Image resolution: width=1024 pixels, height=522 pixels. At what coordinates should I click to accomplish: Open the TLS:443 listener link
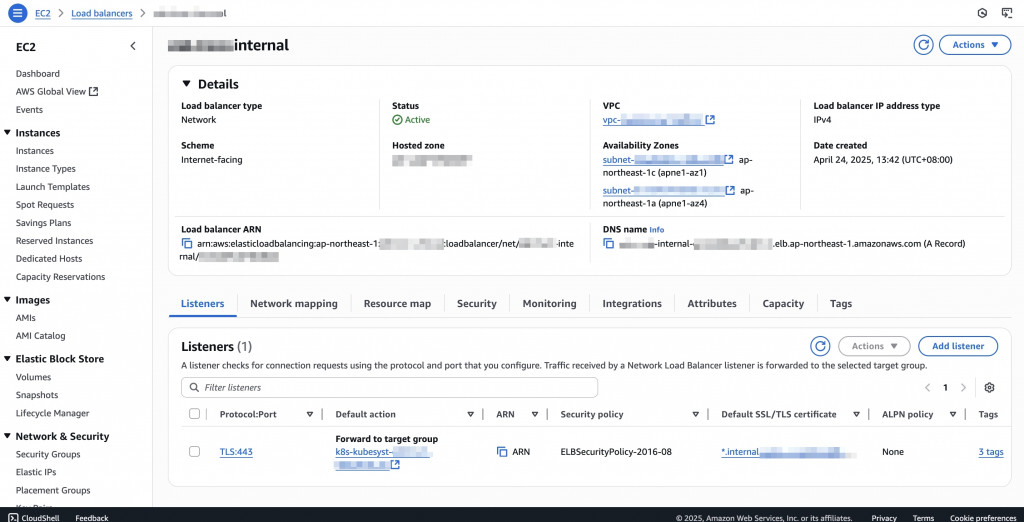[x=236, y=452]
